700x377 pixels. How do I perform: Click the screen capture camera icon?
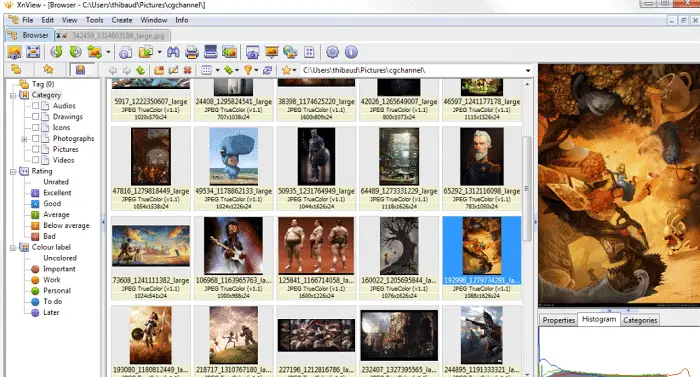click(x=252, y=52)
